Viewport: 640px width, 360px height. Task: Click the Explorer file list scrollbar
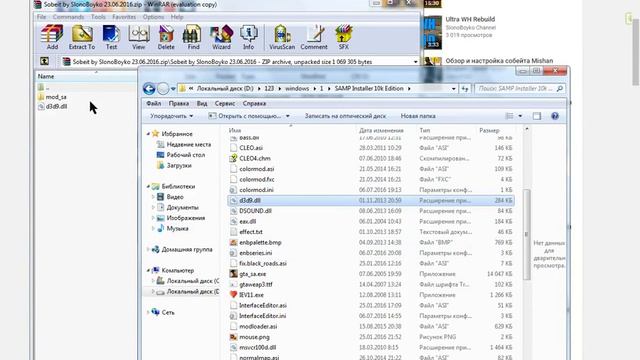pyautogui.click(x=527, y=234)
